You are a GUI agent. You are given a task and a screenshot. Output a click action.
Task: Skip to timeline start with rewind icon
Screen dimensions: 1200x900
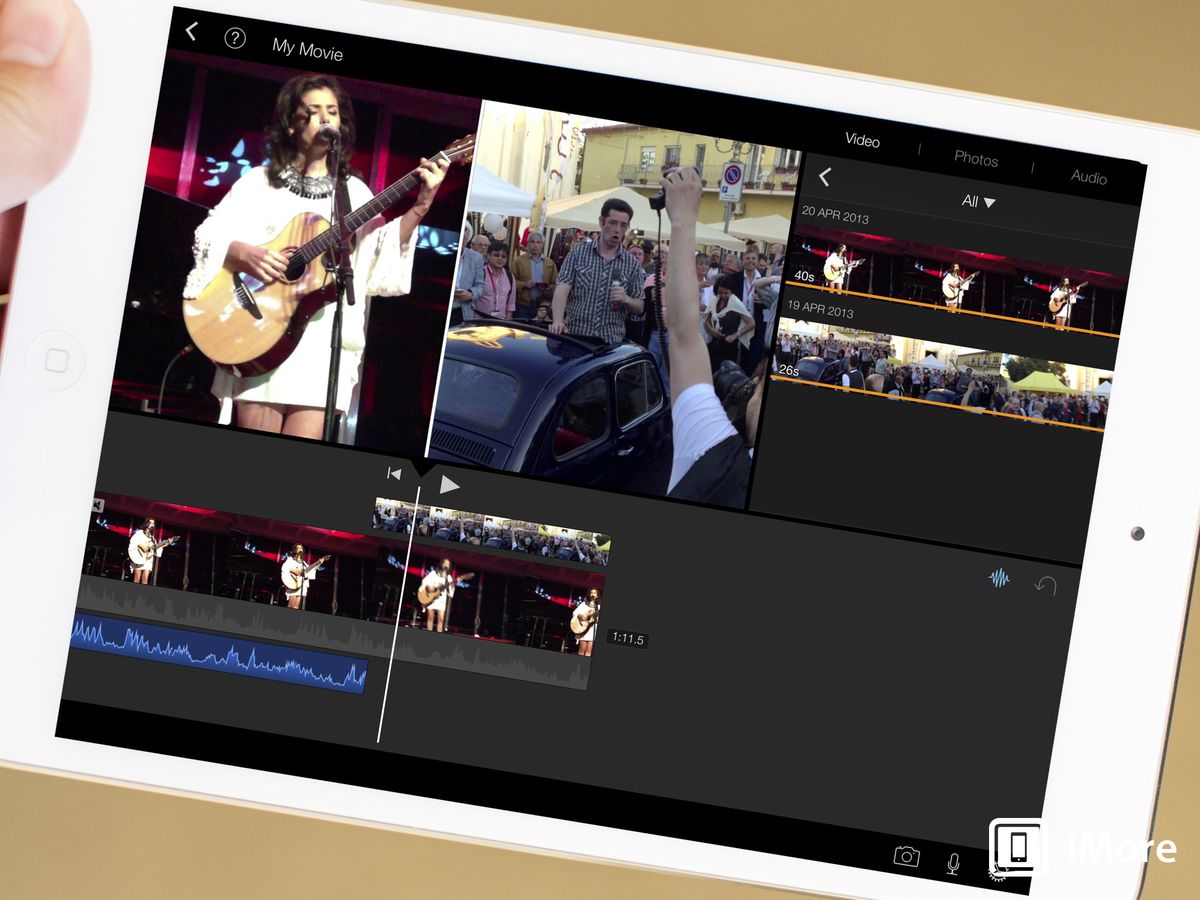(x=391, y=473)
